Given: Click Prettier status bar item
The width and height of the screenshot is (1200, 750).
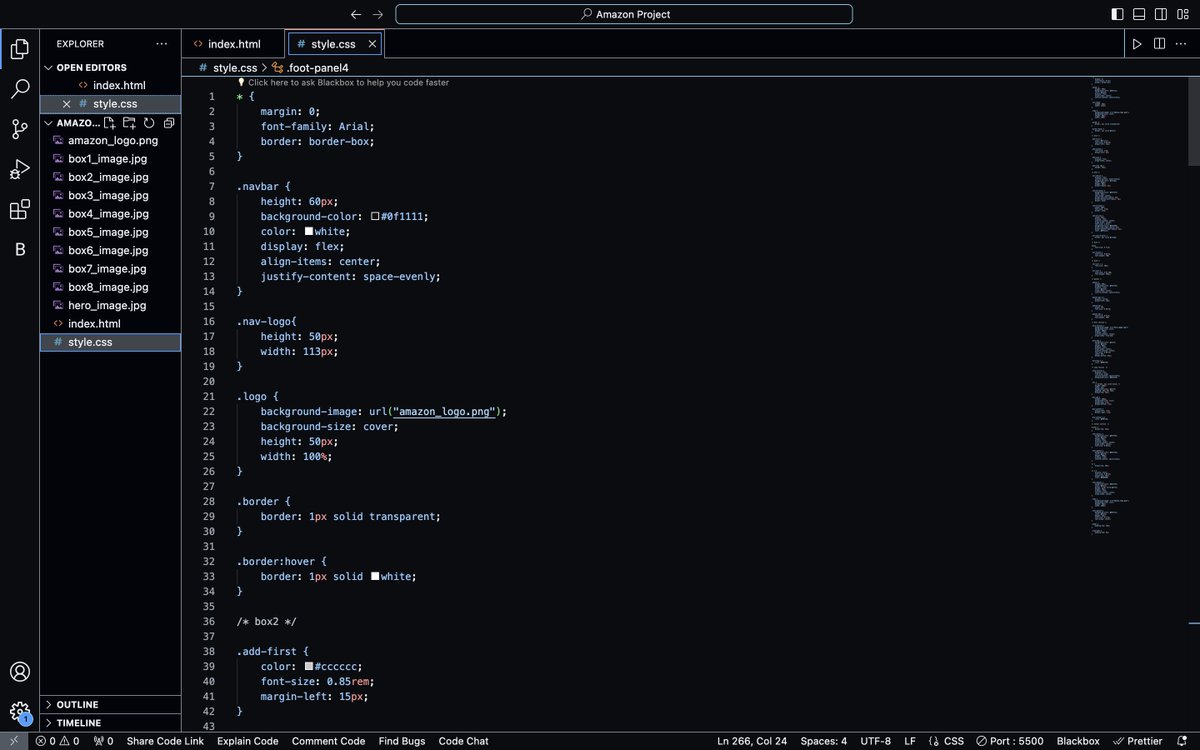Looking at the screenshot, I should click(1137, 741).
